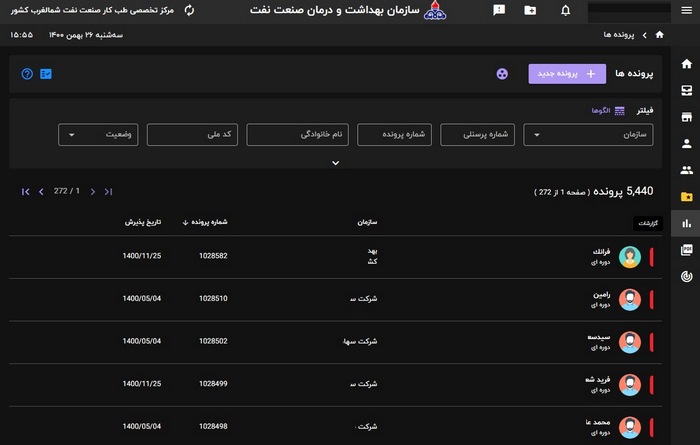The width and height of the screenshot is (700, 445).
Task: Click the شماره پرونده input field
Action: click(x=394, y=134)
